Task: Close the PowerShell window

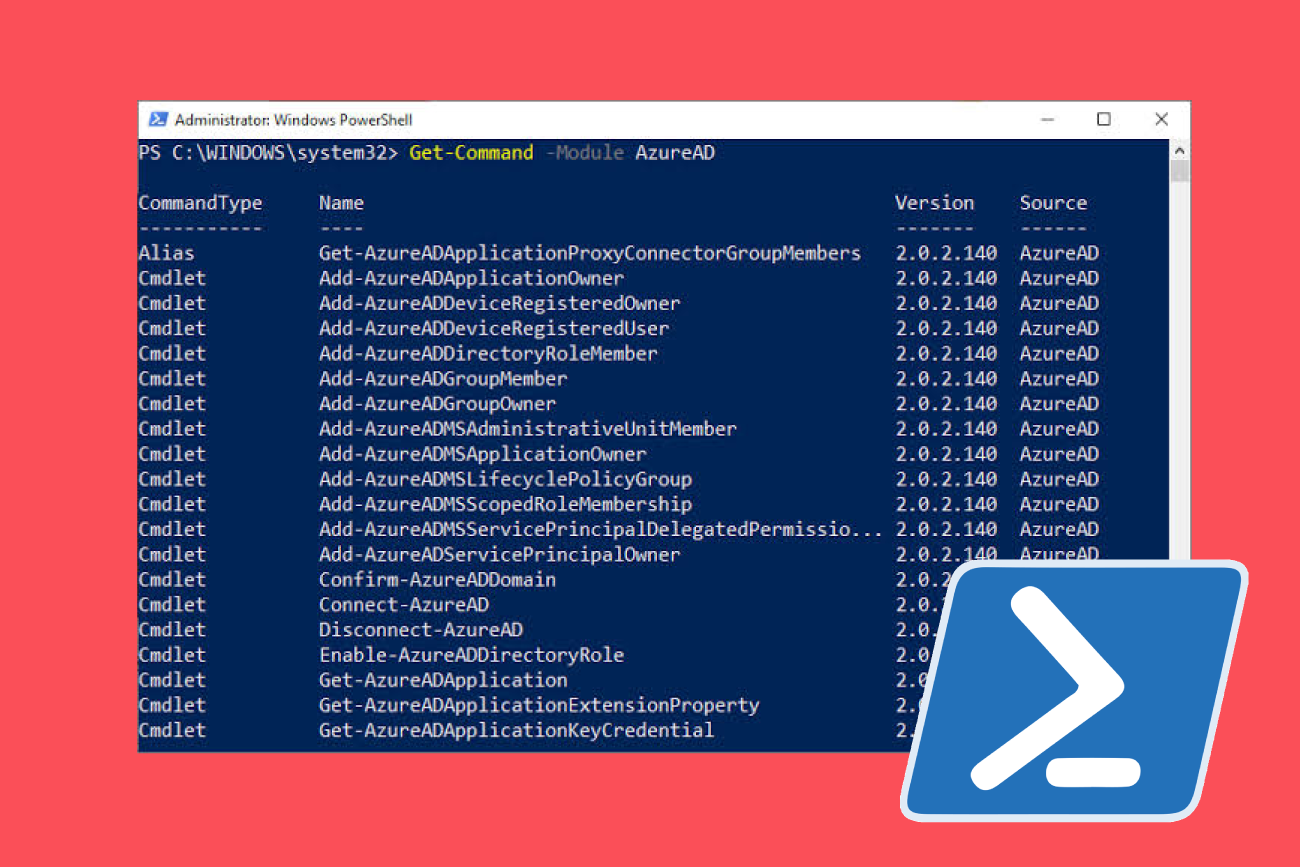Action: [x=1161, y=120]
